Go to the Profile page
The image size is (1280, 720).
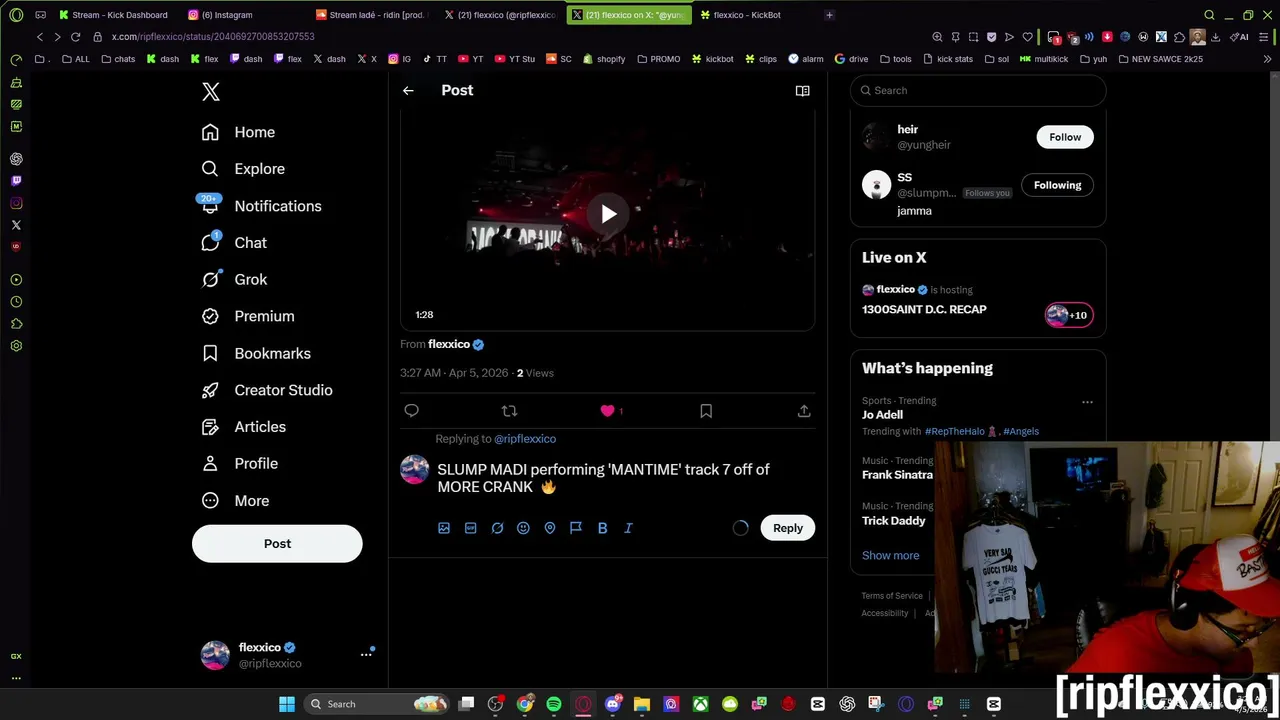[239, 464]
